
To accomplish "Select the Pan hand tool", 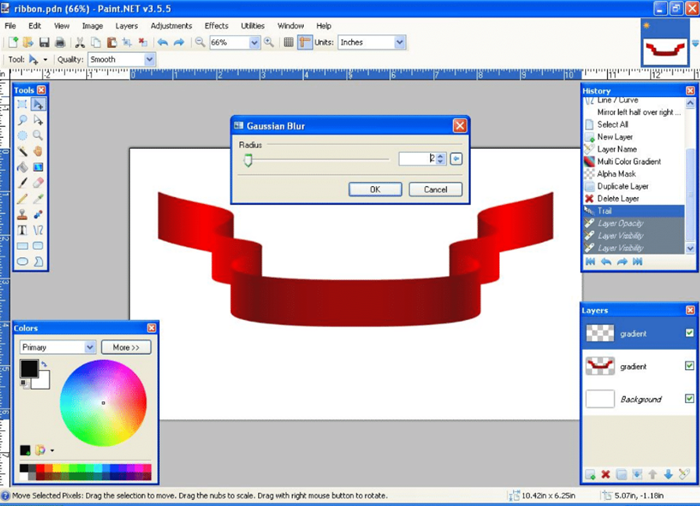I will pyautogui.click(x=38, y=151).
